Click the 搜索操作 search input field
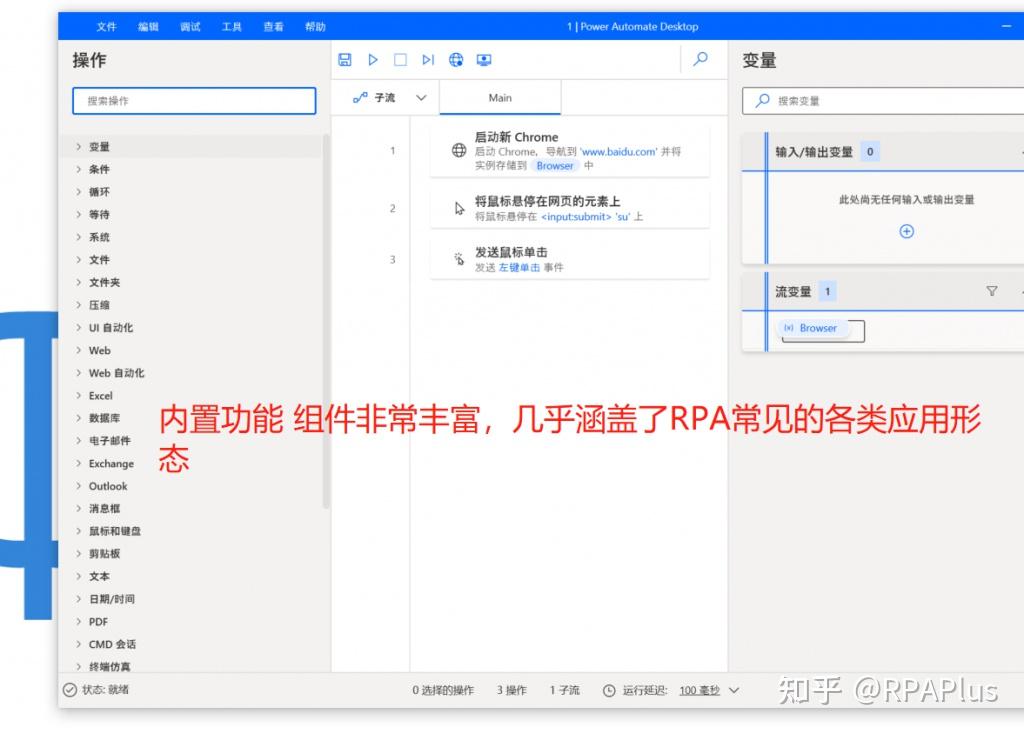Viewport: 1024px width, 734px height. [x=193, y=100]
